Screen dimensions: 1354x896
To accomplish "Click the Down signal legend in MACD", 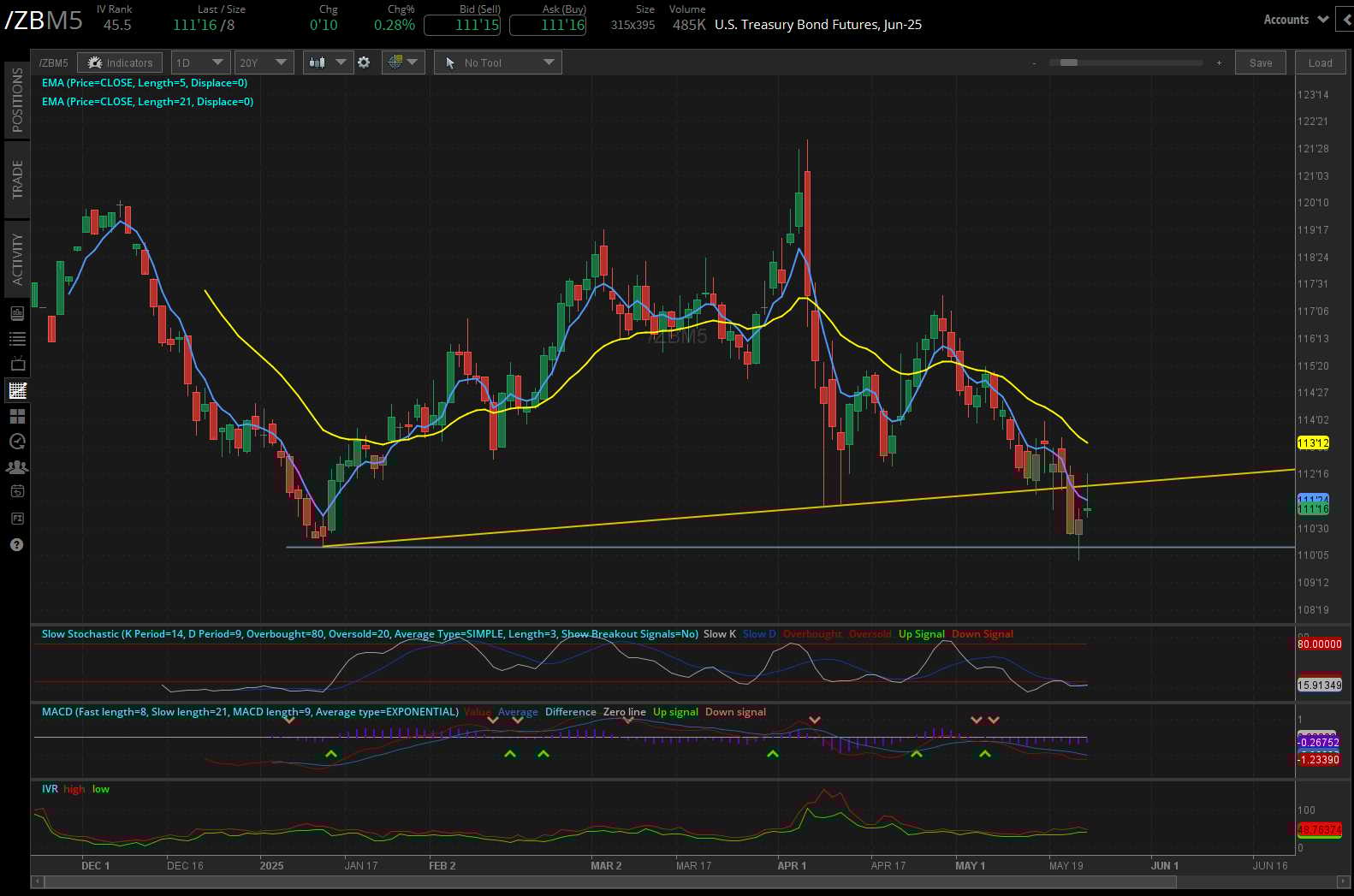I will coord(735,712).
